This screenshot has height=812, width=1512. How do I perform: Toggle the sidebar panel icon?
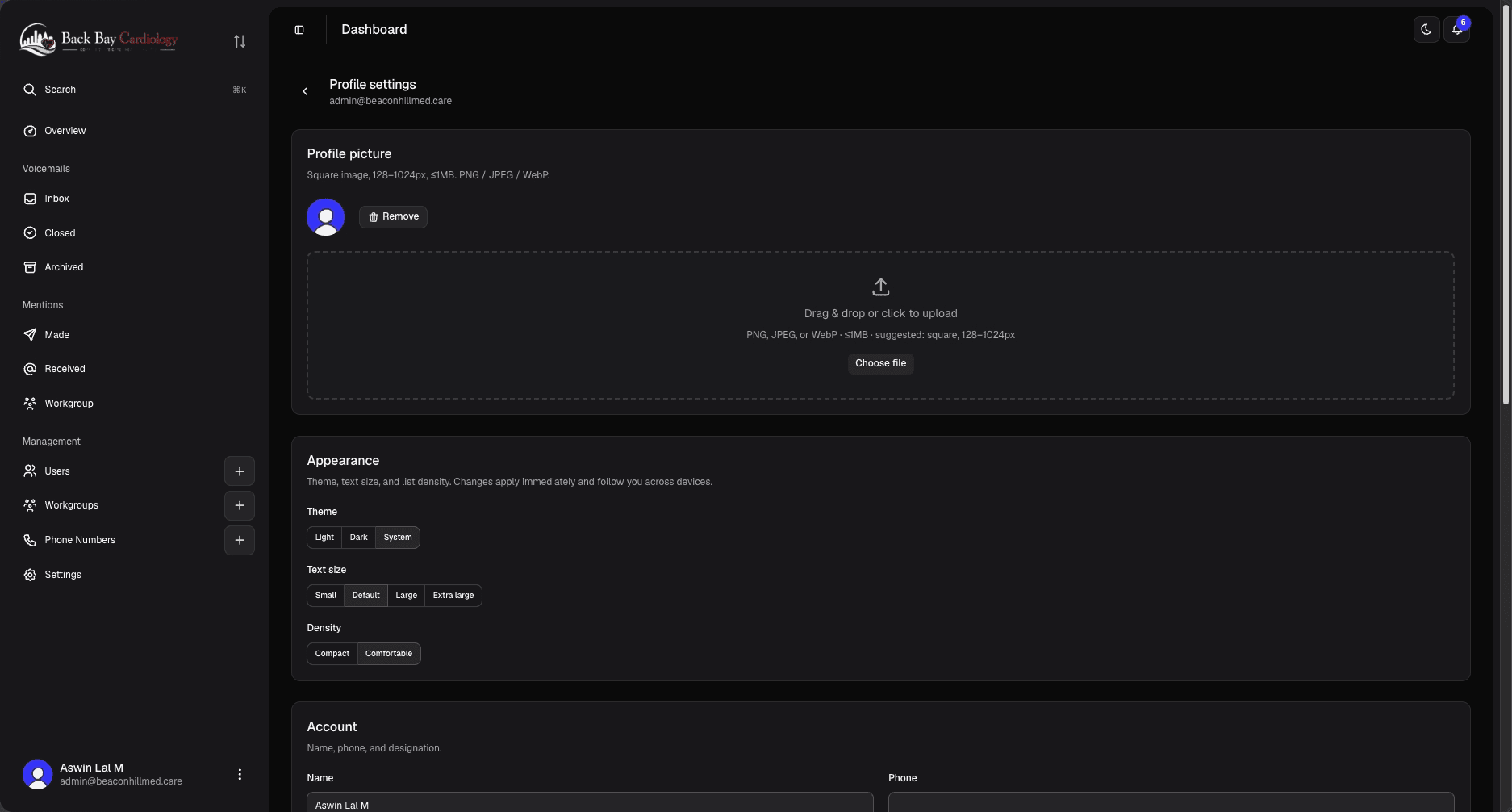coord(299,30)
